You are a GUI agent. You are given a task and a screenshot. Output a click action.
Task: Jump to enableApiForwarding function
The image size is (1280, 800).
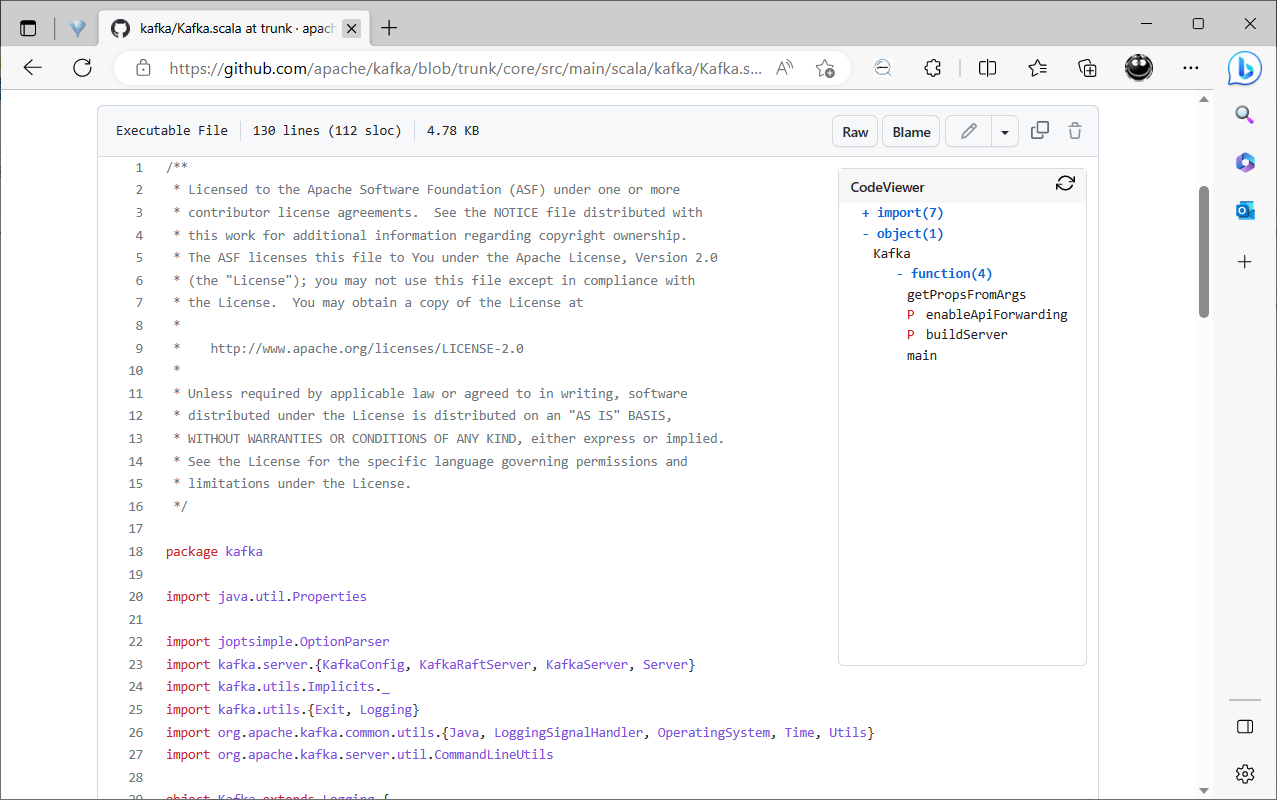996,315
